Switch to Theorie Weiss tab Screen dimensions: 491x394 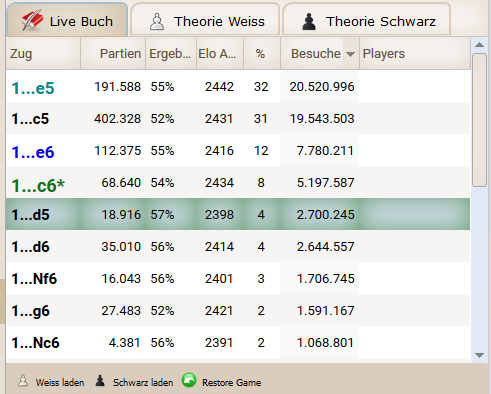205,20
